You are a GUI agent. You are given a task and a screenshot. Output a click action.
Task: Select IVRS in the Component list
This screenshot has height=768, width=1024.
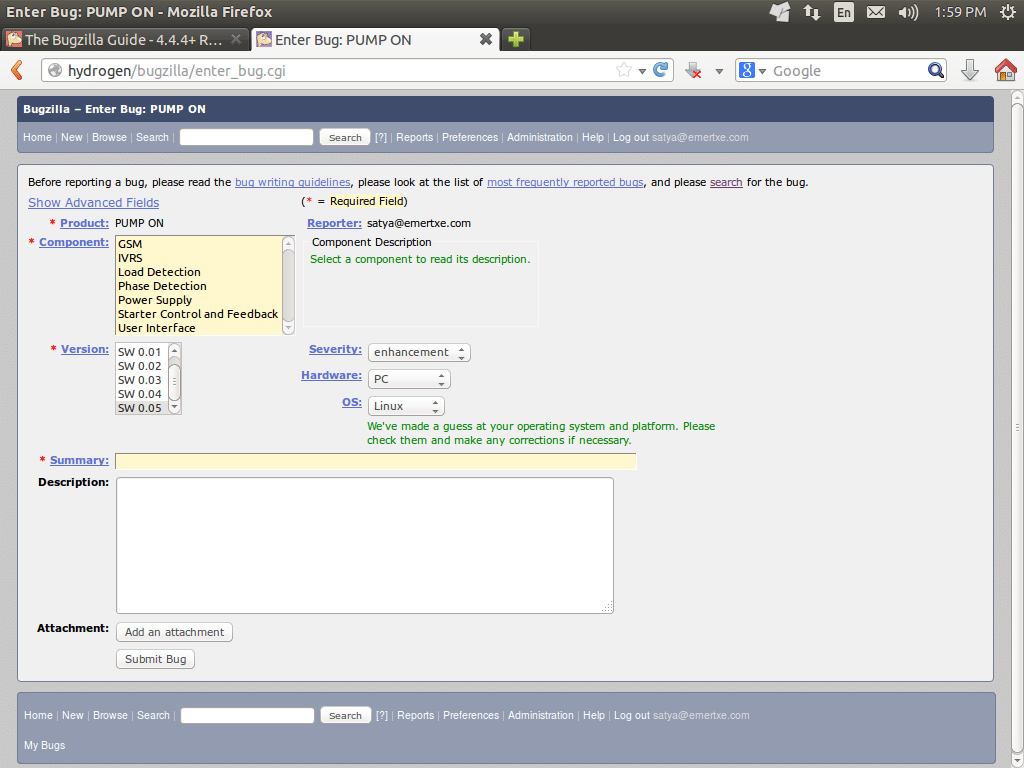pyautogui.click(x=199, y=258)
